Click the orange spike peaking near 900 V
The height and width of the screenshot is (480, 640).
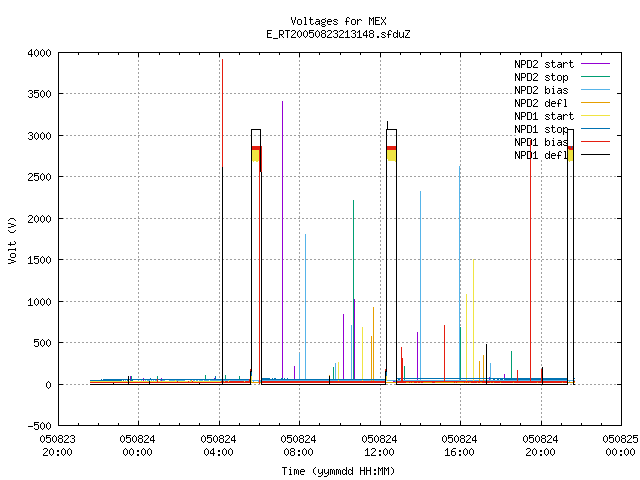373,343
